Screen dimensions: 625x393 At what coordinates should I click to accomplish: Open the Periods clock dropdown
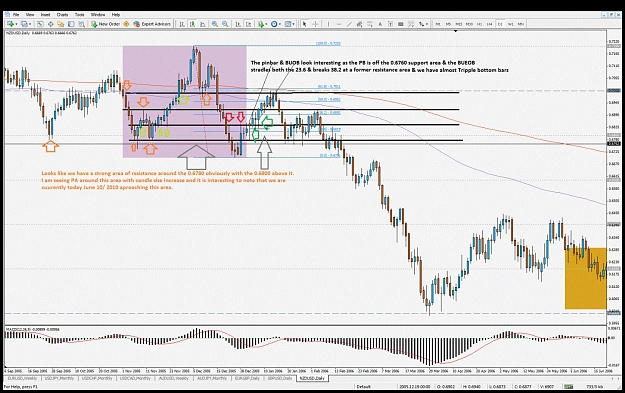point(276,24)
